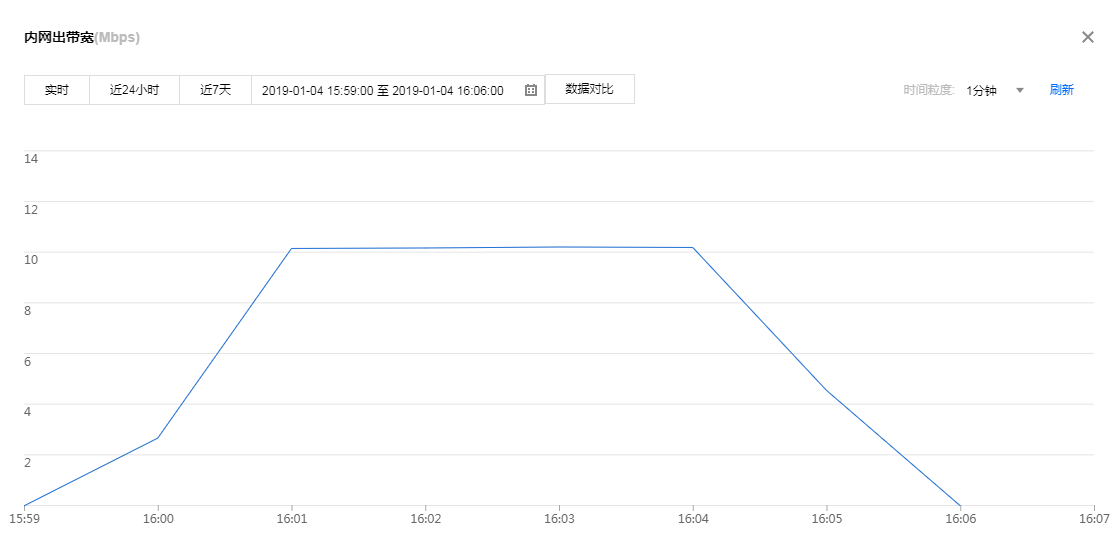The width and height of the screenshot is (1119, 548).
Task: Open the calendar date picker icon
Action: (531, 90)
